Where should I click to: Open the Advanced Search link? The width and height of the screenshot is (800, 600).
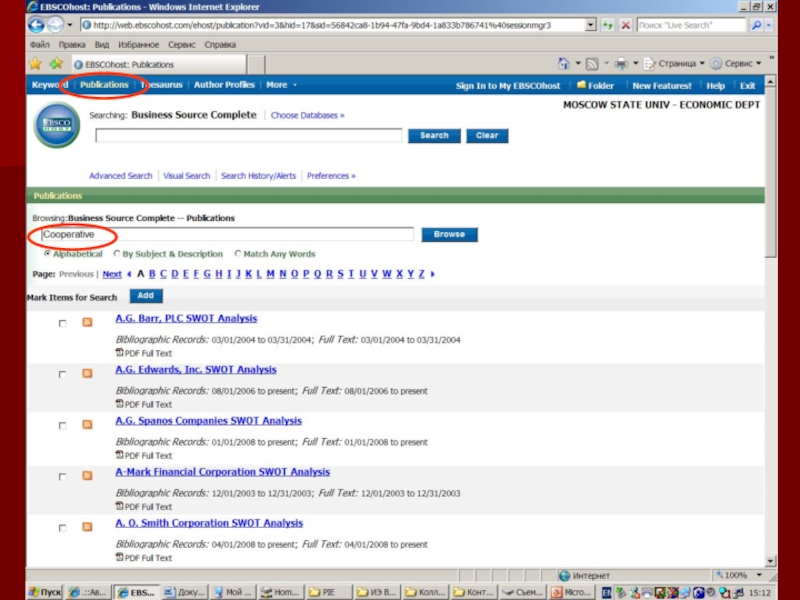120,176
